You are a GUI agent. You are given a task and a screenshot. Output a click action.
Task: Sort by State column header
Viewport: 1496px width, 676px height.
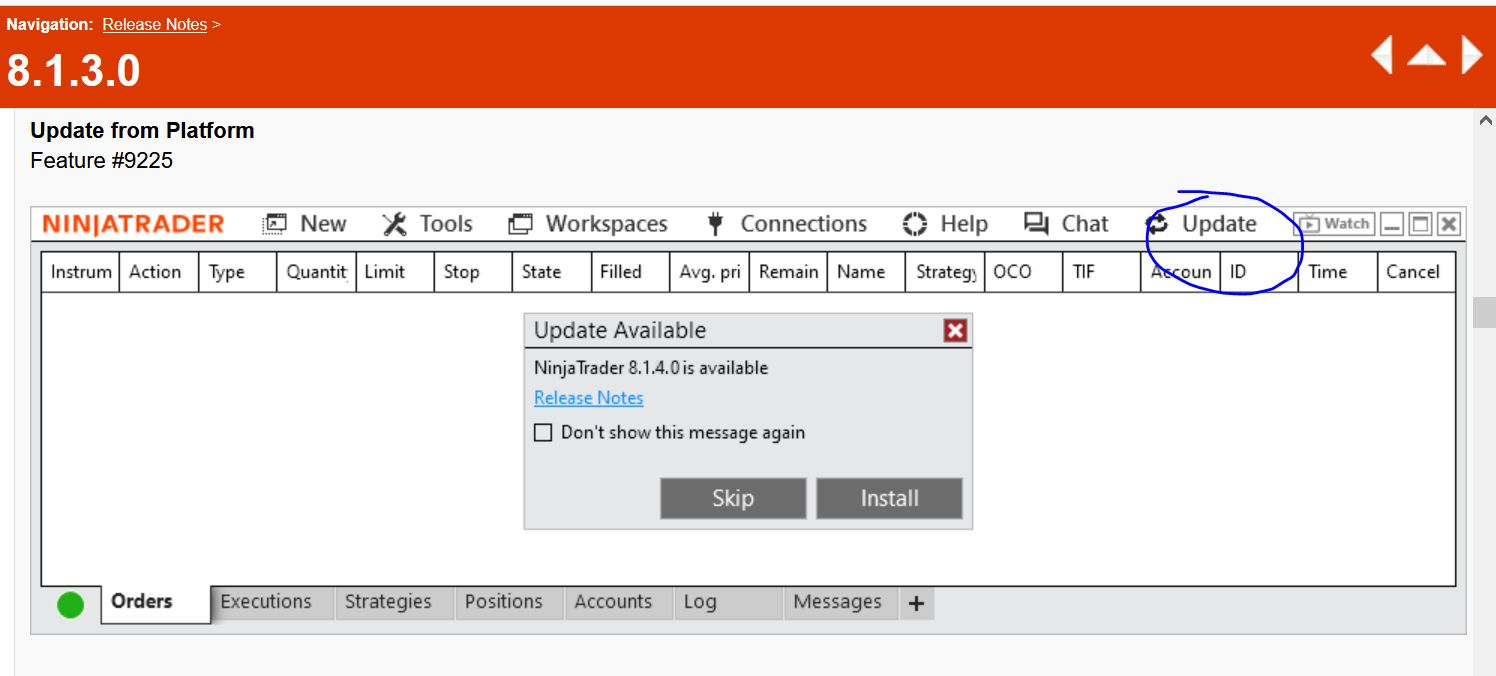point(551,272)
